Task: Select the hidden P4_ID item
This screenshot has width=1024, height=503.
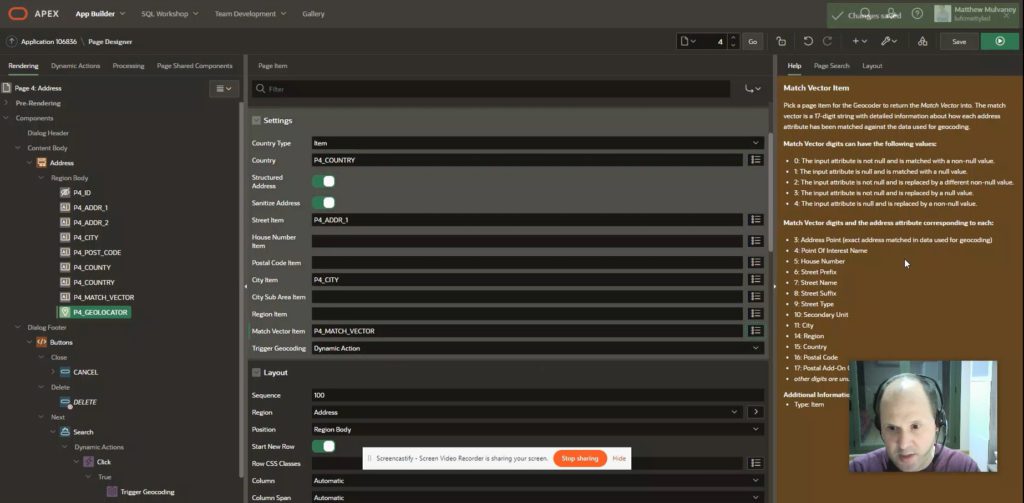Action: tap(76, 193)
